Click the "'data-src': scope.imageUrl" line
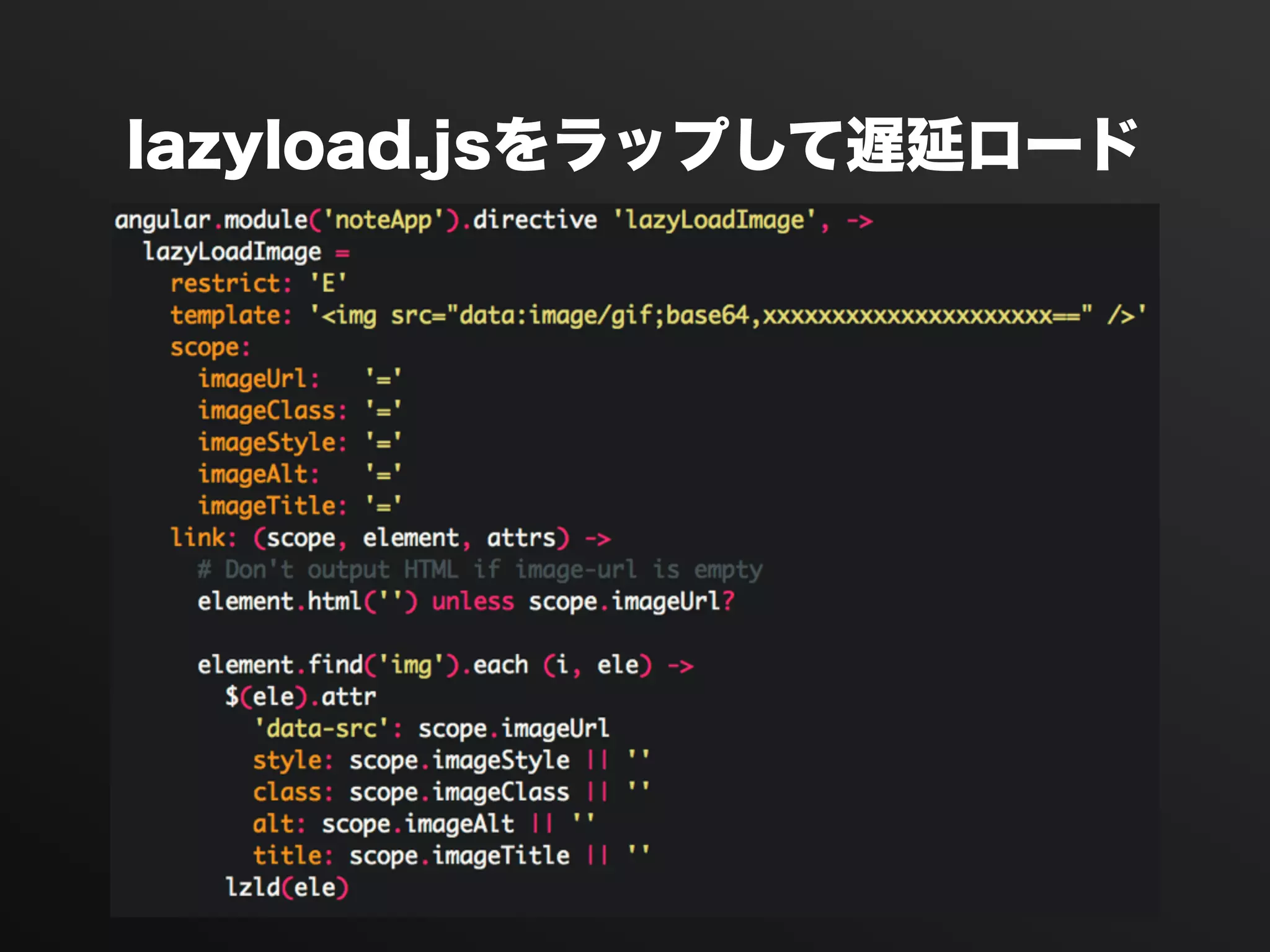The height and width of the screenshot is (952, 1270). click(x=432, y=728)
